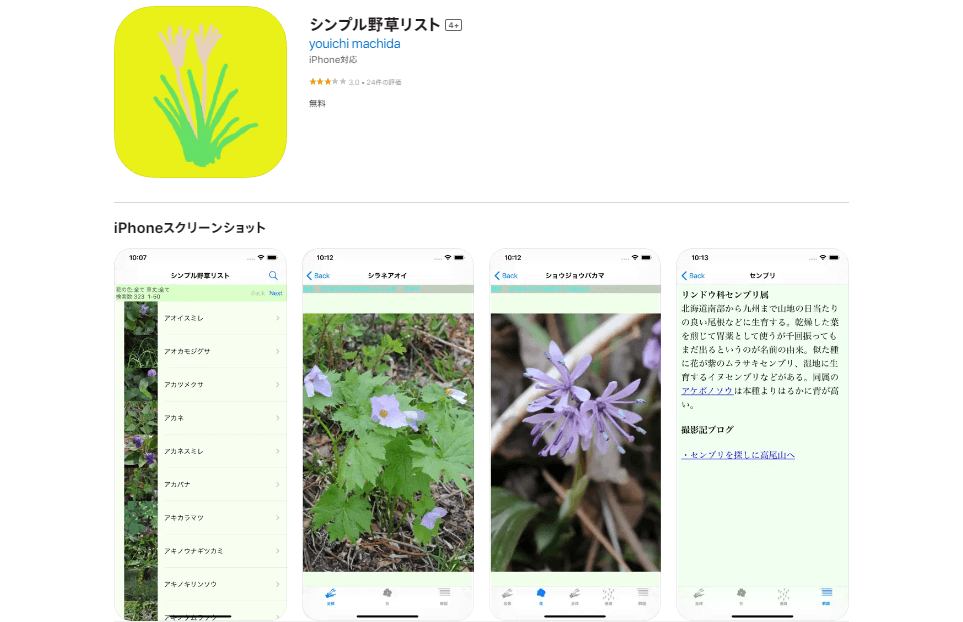The width and height of the screenshot is (963, 622).
Task: Select the Back navigation on シラネアオイ screen
Action: pyautogui.click(x=317, y=274)
